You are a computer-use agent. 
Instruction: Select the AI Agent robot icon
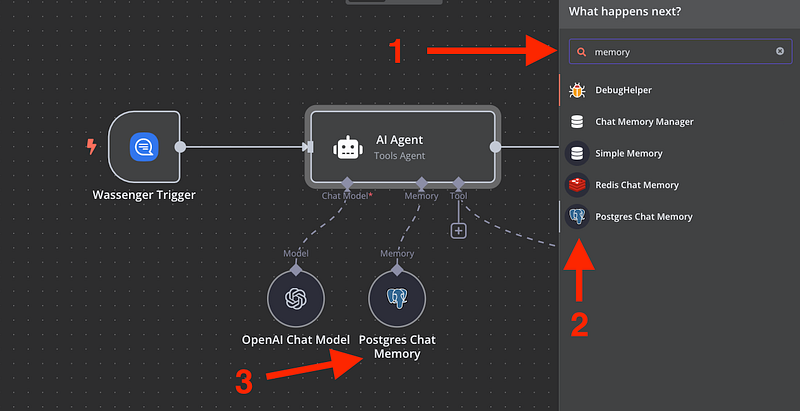tap(347, 148)
